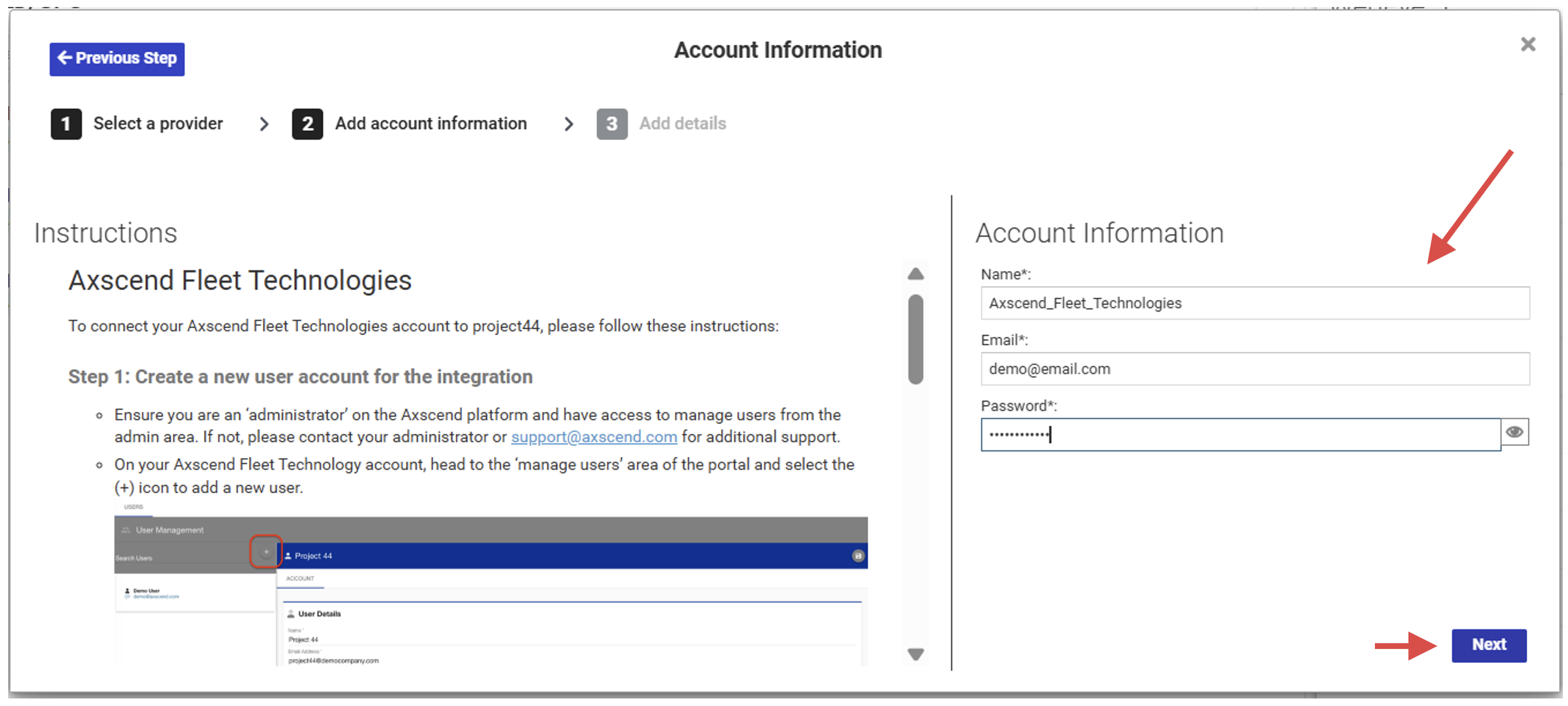Click the instructions scroll down arrow

pos(915,654)
